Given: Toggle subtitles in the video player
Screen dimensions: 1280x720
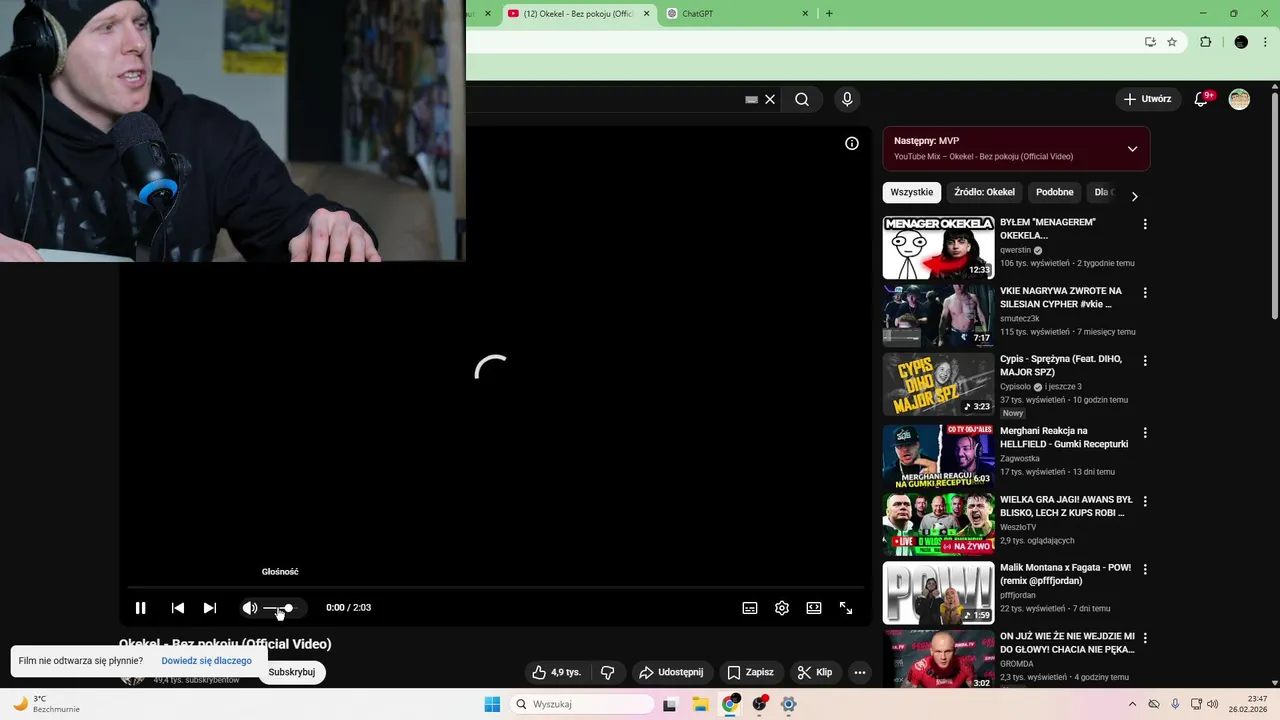Looking at the screenshot, I should (x=750, y=608).
